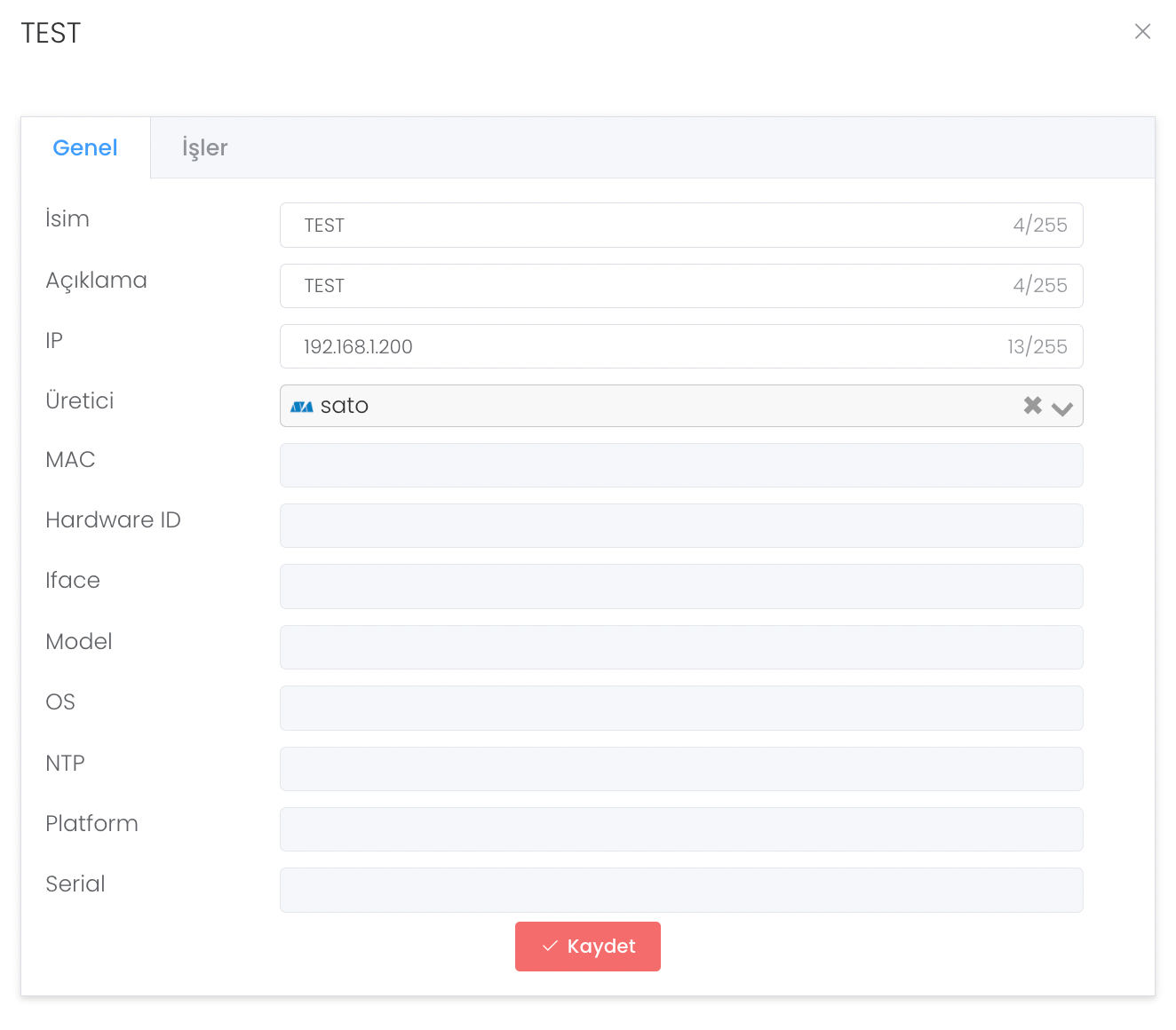Viewport: 1176px width, 1030px height.
Task: Click the sato logo icon
Action: click(302, 407)
